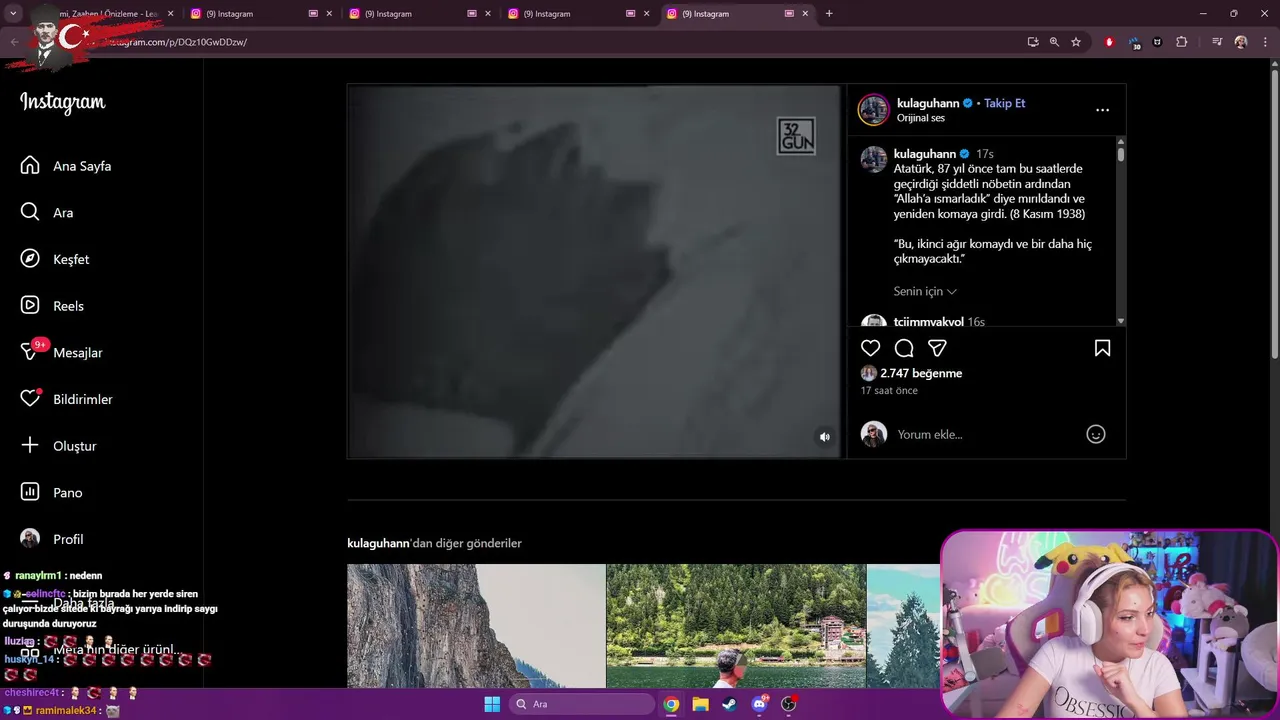The height and width of the screenshot is (720, 1280).
Task: Open the cliff photo post thumbnail
Action: click(476, 626)
